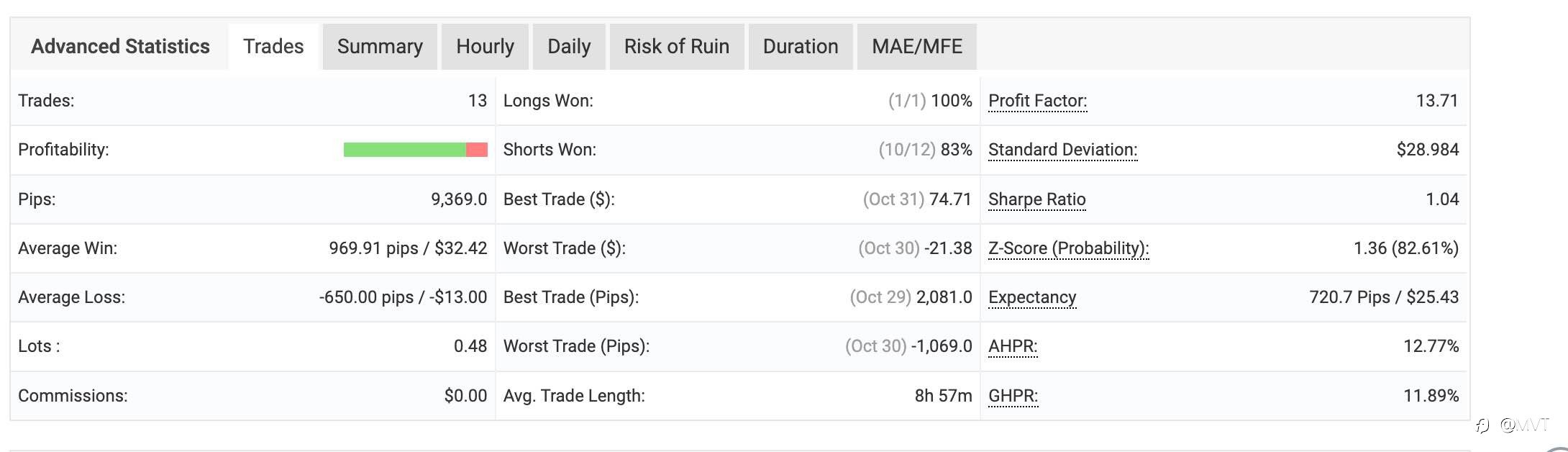Open the Summary tab
The image size is (1568, 452).
[x=380, y=47]
